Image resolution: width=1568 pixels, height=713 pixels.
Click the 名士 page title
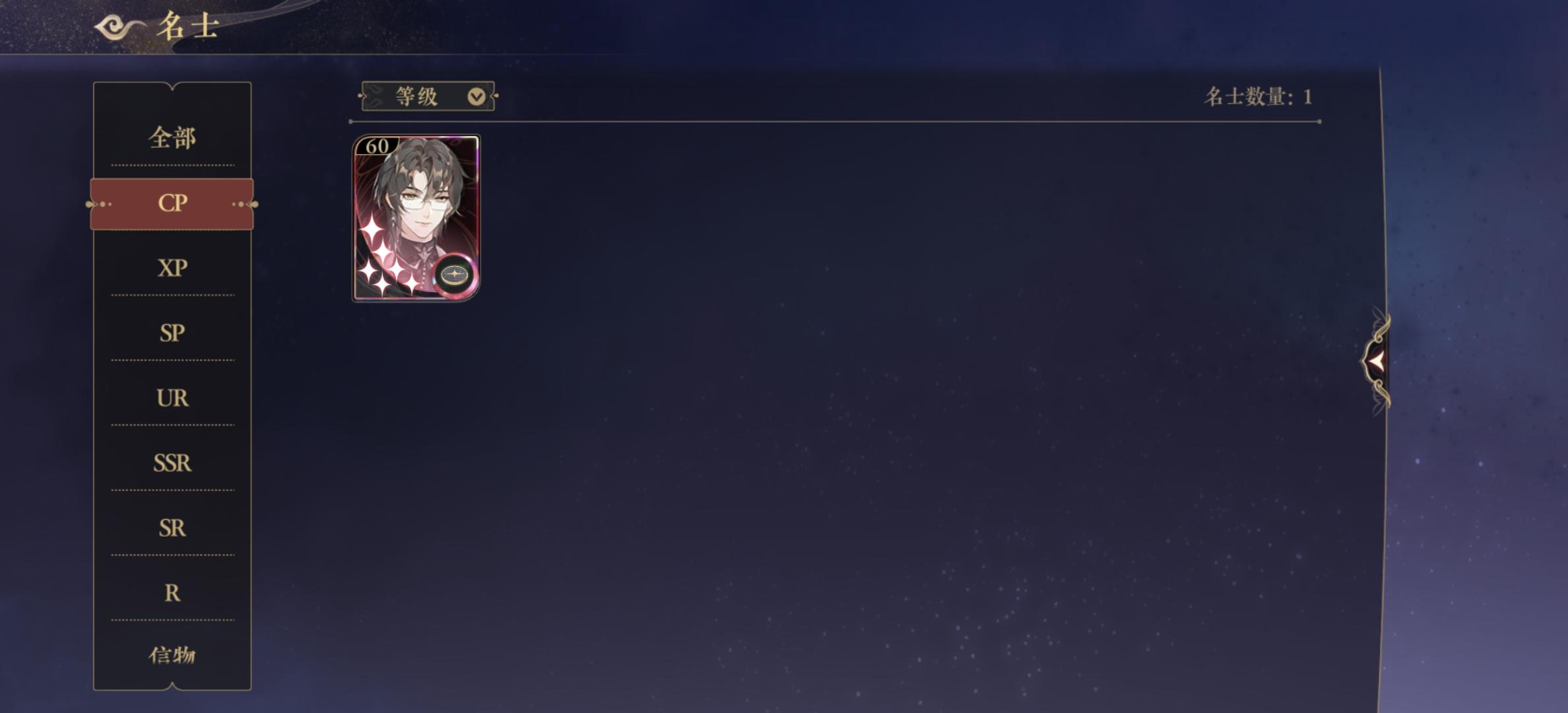(187, 27)
